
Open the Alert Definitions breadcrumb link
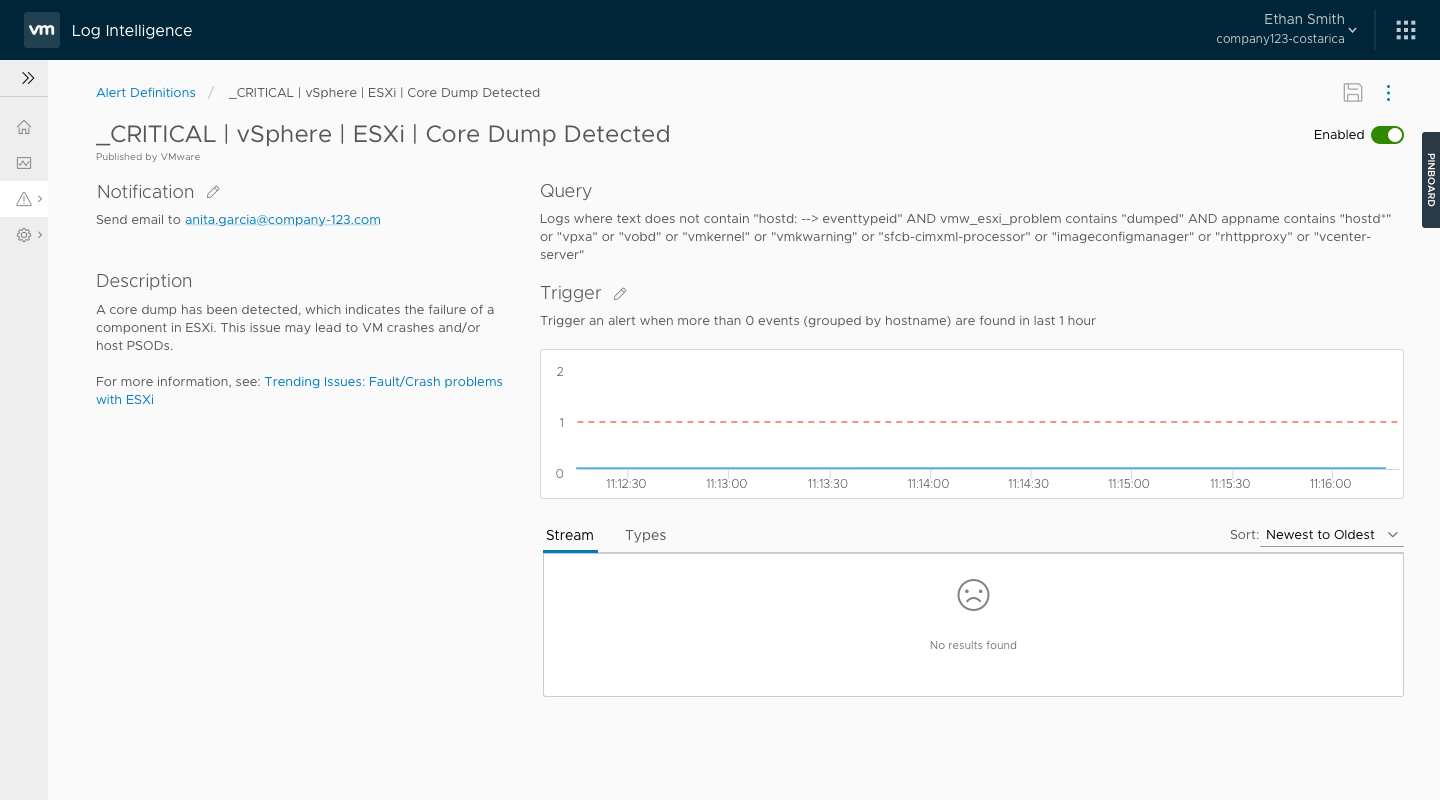pos(146,92)
